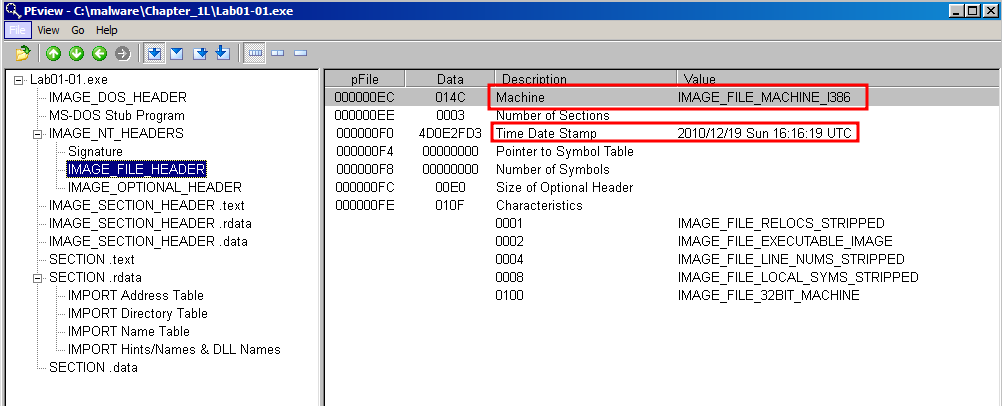Screen dimensions: 1002x406
Task: Click the green back arrow toolbar button
Action: pyautogui.click(x=100, y=54)
